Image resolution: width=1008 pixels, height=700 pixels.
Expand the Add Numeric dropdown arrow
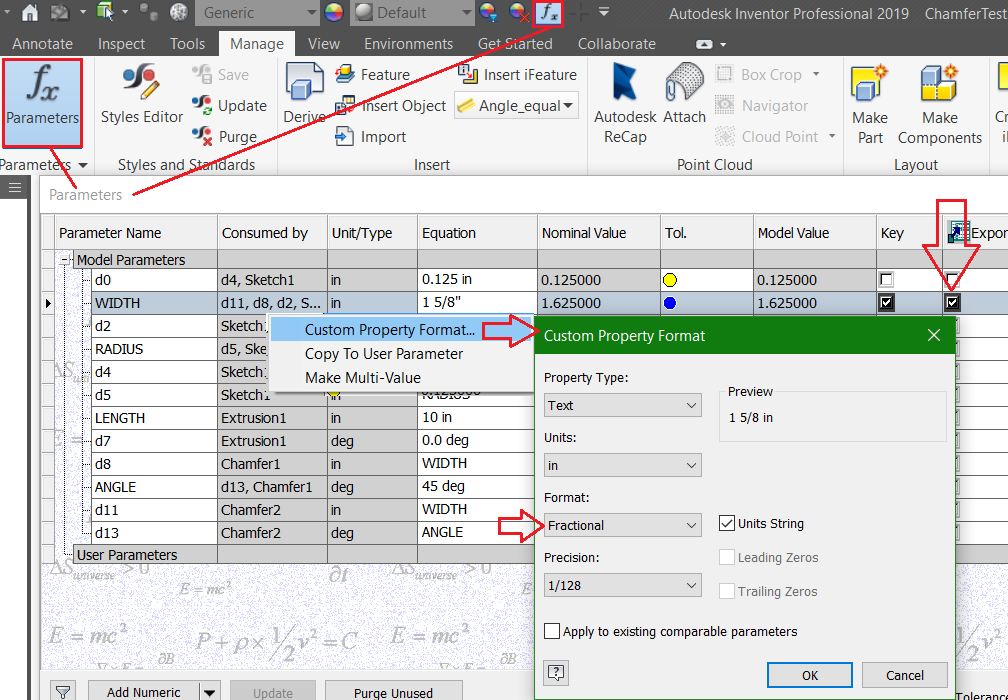click(210, 692)
